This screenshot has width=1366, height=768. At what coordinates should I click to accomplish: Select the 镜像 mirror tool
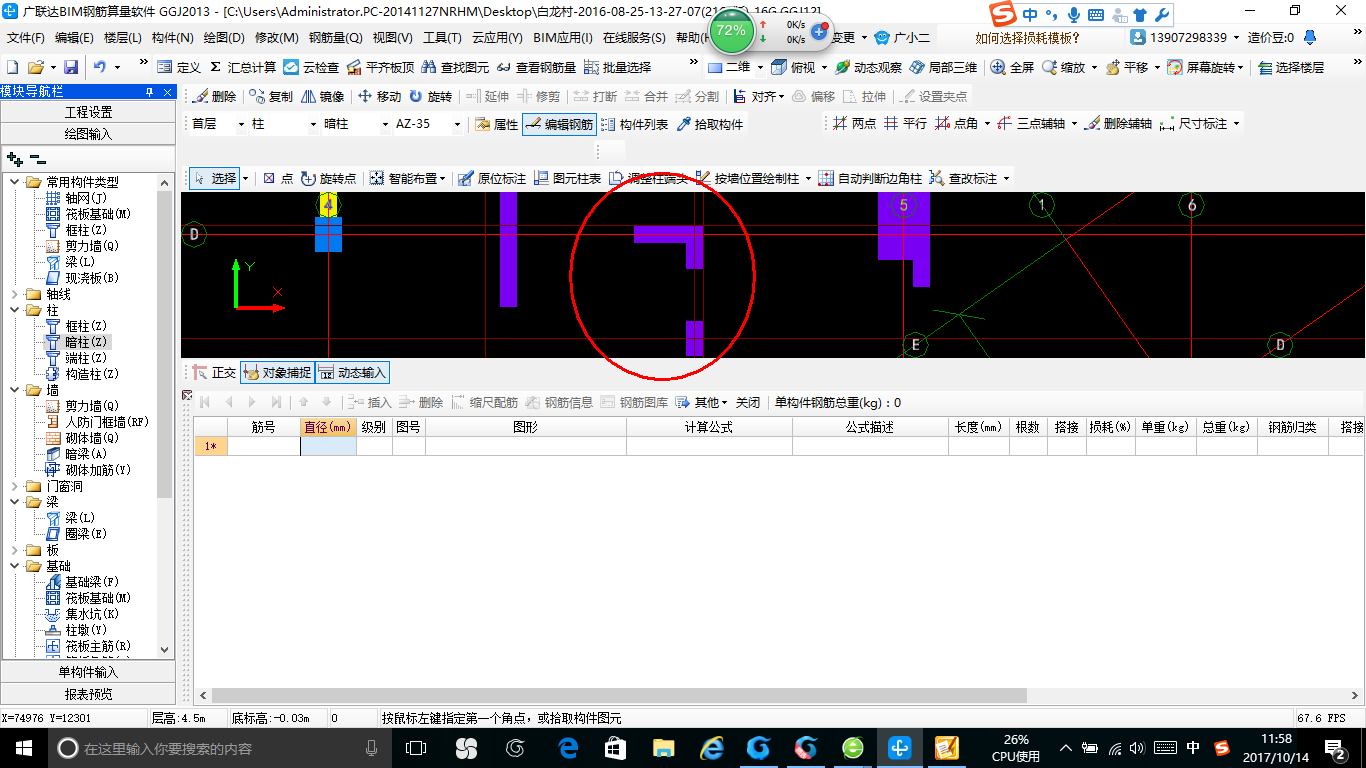click(x=322, y=97)
